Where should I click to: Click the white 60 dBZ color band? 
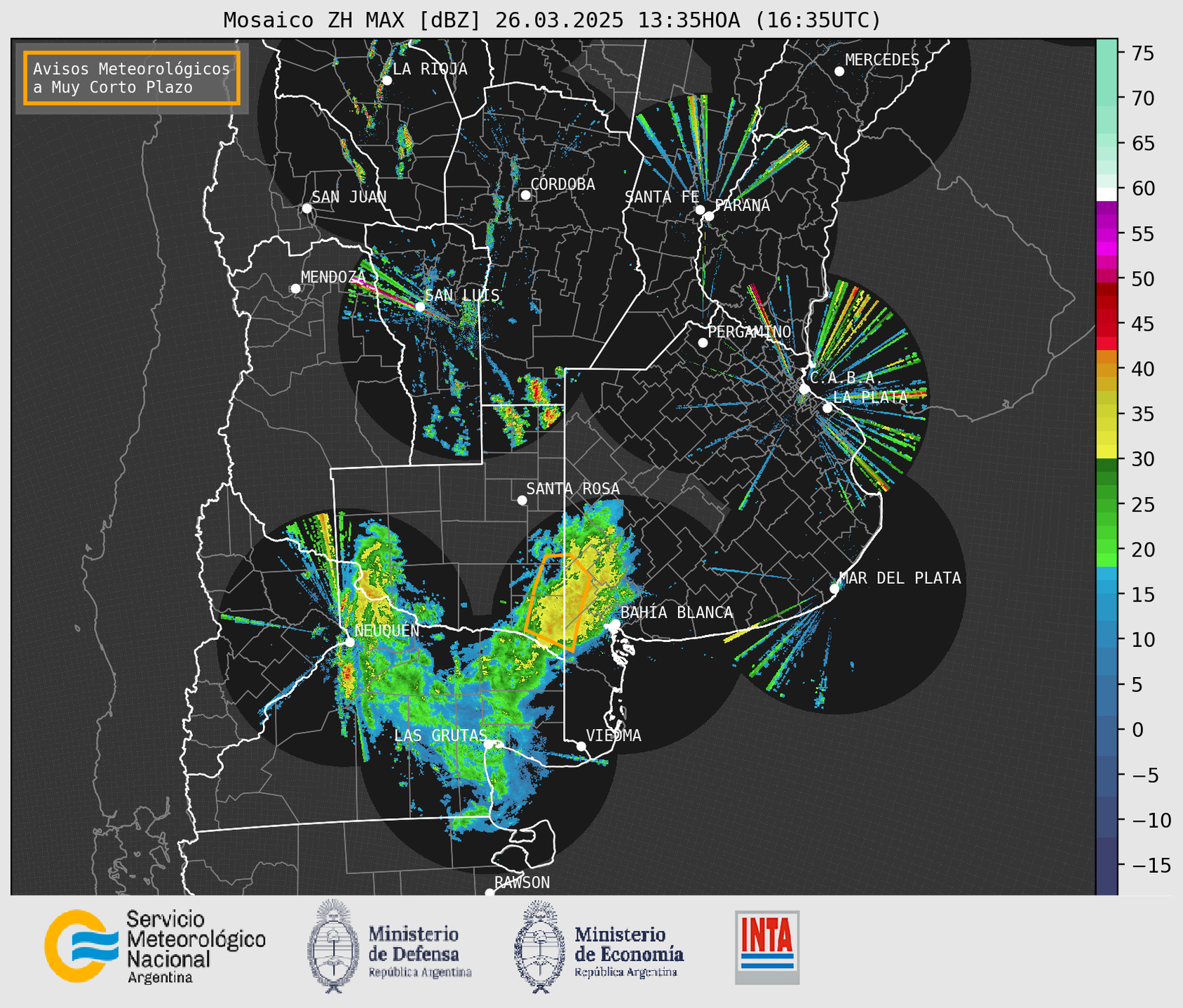click(1107, 194)
